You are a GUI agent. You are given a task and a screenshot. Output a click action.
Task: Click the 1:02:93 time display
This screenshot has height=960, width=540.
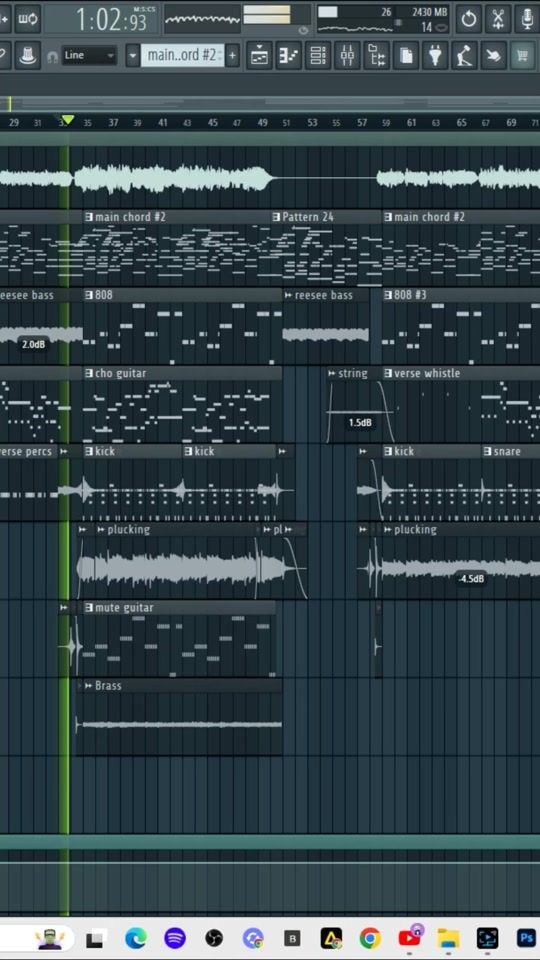[x=111, y=20]
